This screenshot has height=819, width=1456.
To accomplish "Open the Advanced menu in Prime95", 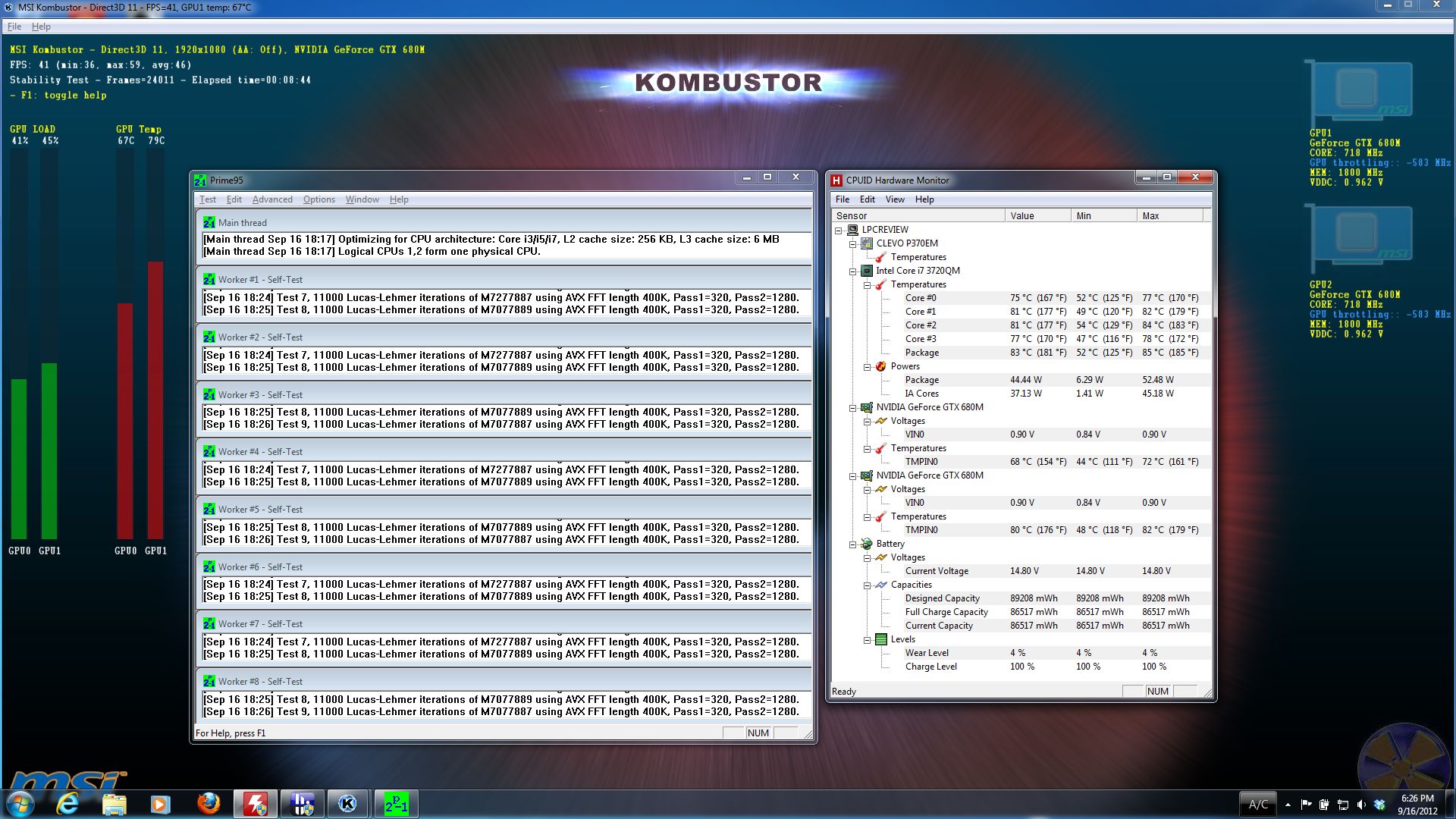I will pyautogui.click(x=272, y=199).
